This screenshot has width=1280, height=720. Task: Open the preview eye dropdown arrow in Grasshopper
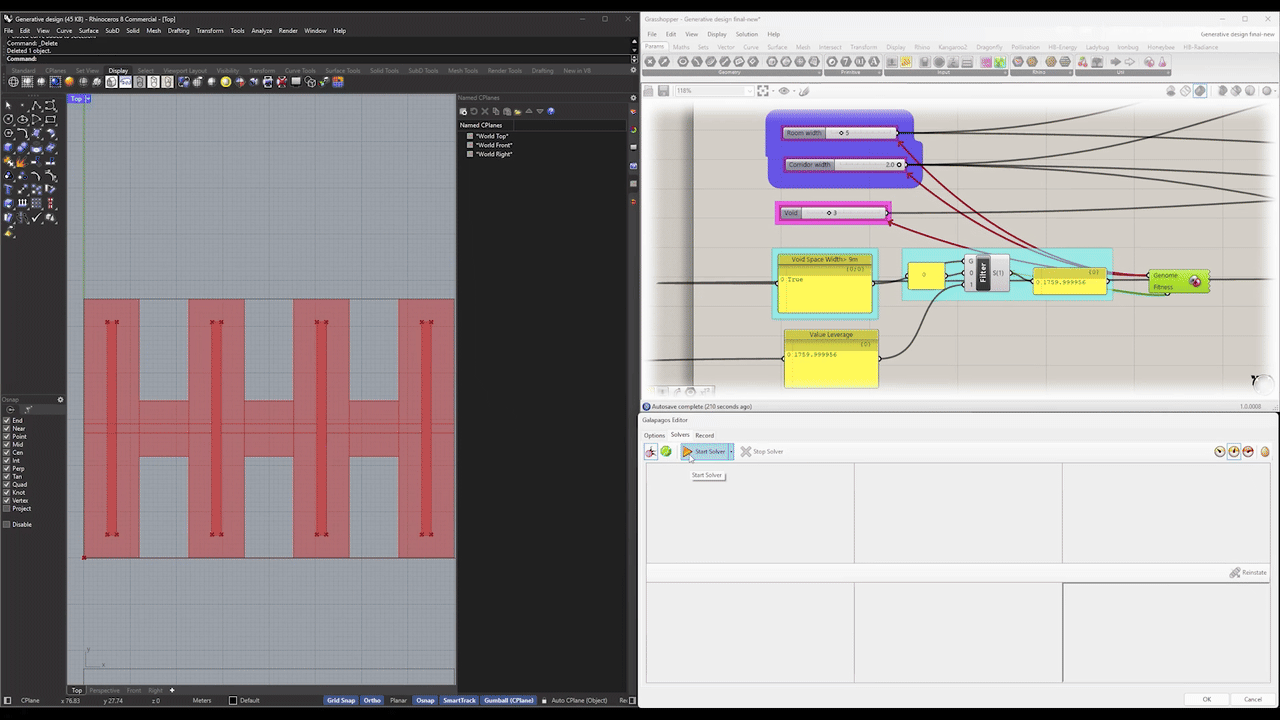coord(793,91)
